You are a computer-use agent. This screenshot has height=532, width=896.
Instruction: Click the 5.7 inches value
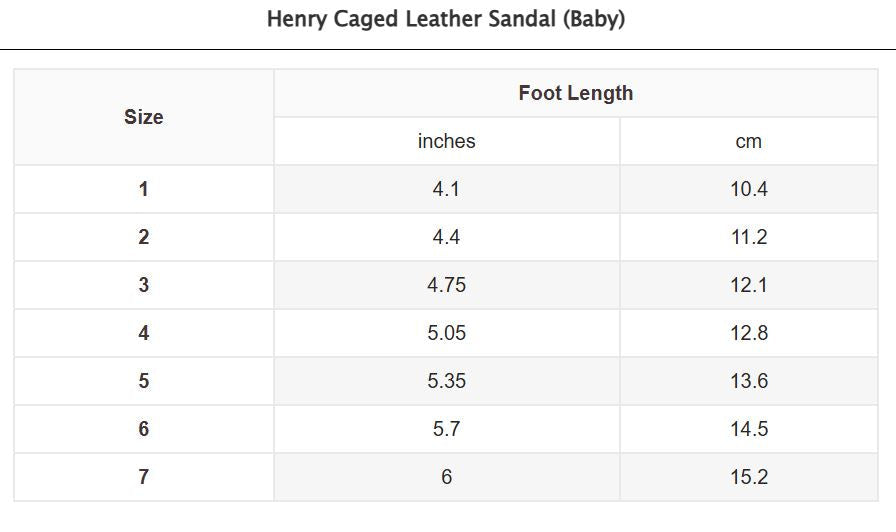tap(446, 429)
